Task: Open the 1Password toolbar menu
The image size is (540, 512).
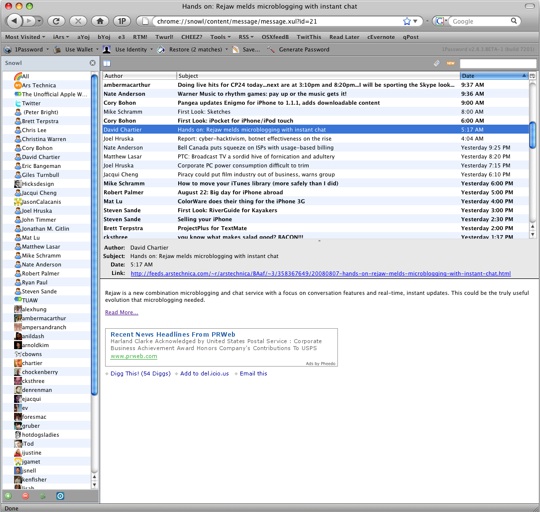Action: coord(26,50)
